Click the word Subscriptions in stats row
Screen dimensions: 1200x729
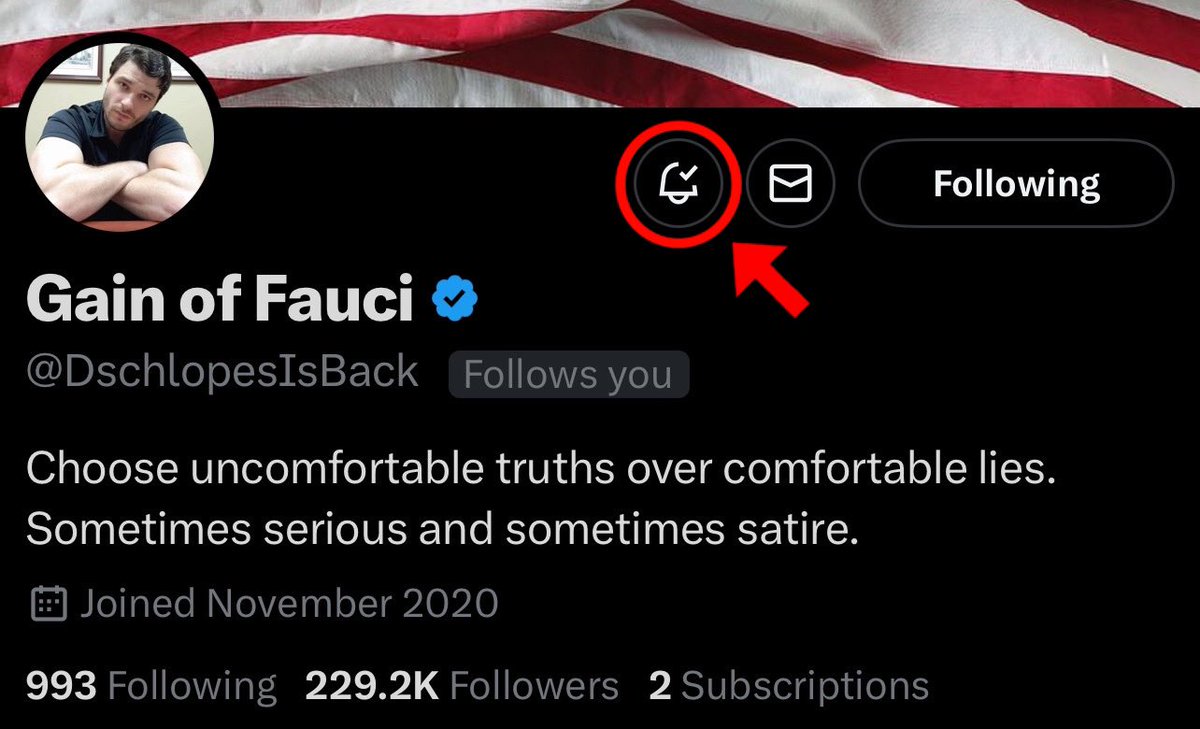coord(805,686)
